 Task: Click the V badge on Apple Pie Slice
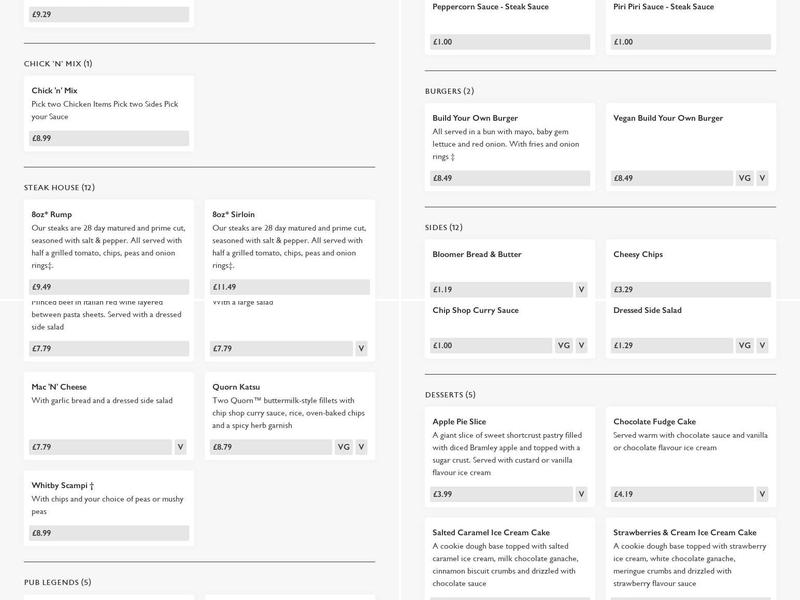click(581, 494)
